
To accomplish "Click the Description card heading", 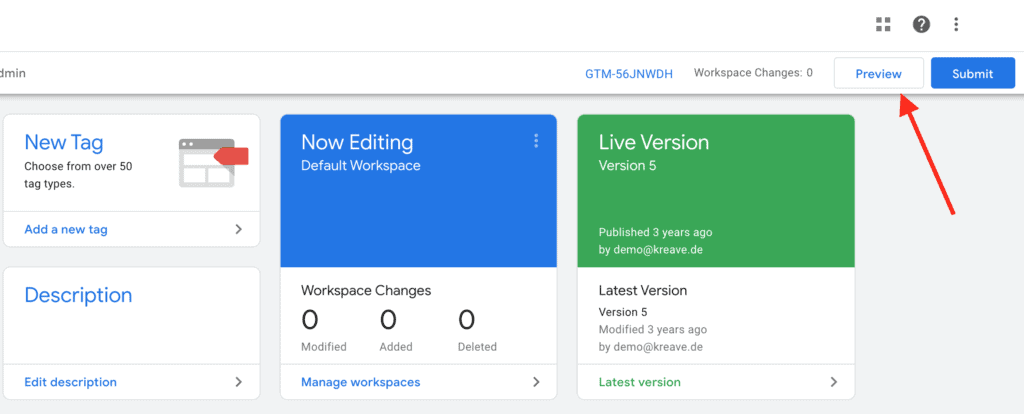I will click(78, 295).
